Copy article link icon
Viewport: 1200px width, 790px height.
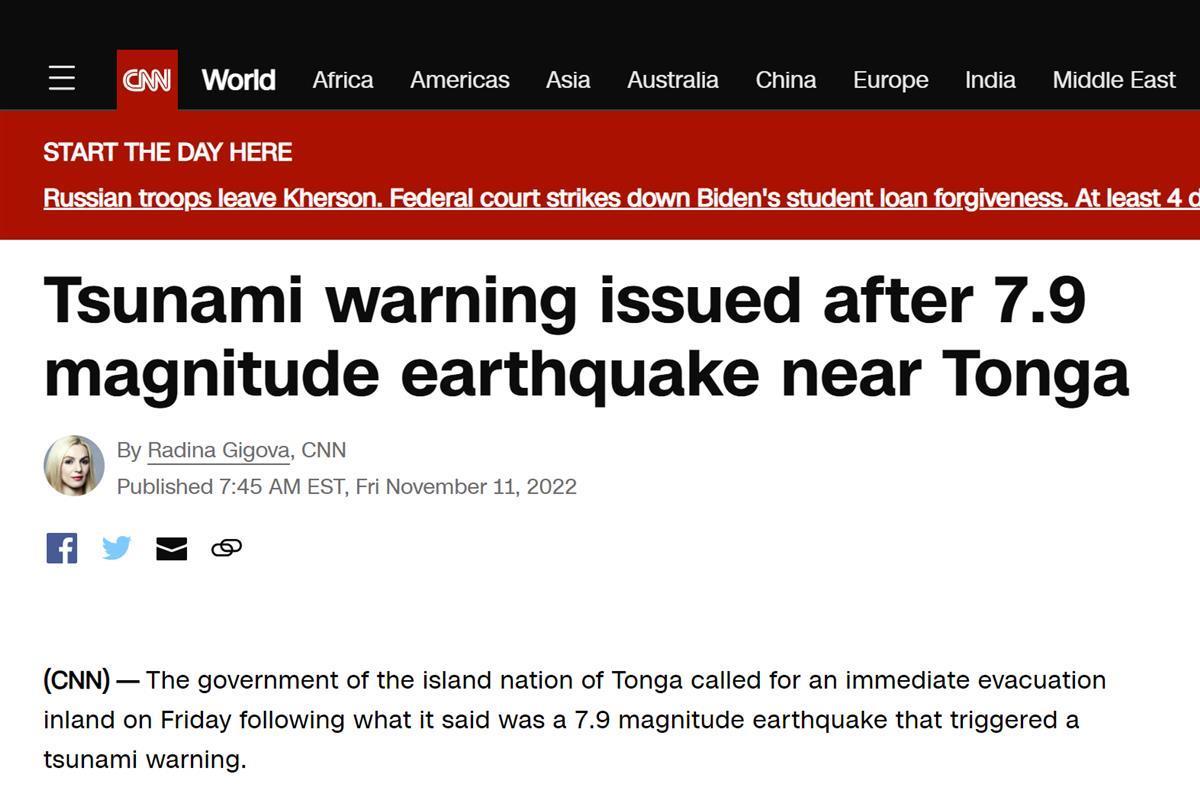pos(226,548)
